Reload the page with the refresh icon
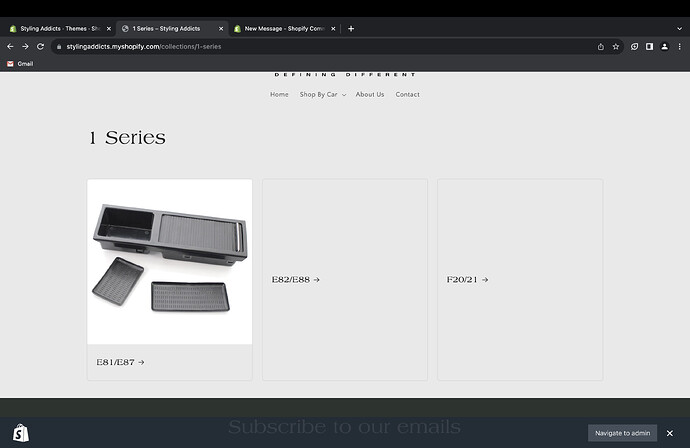The width and height of the screenshot is (690, 448). (x=40, y=46)
